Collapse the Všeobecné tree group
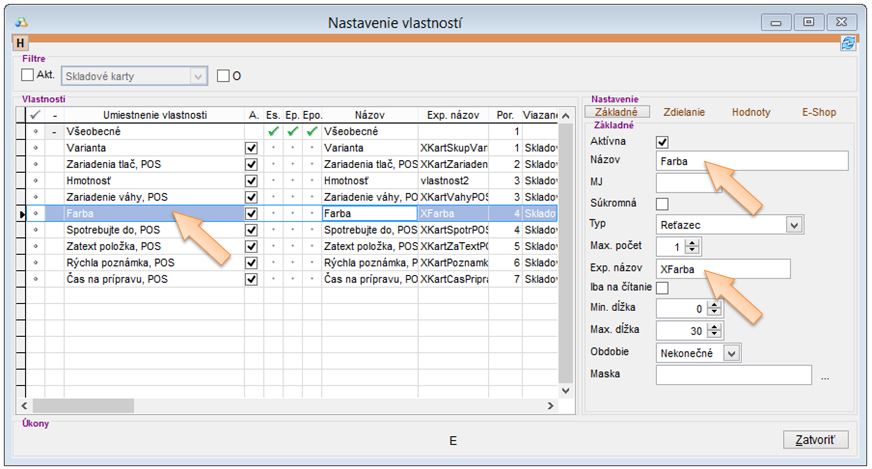This screenshot has width=872, height=469. [x=54, y=132]
